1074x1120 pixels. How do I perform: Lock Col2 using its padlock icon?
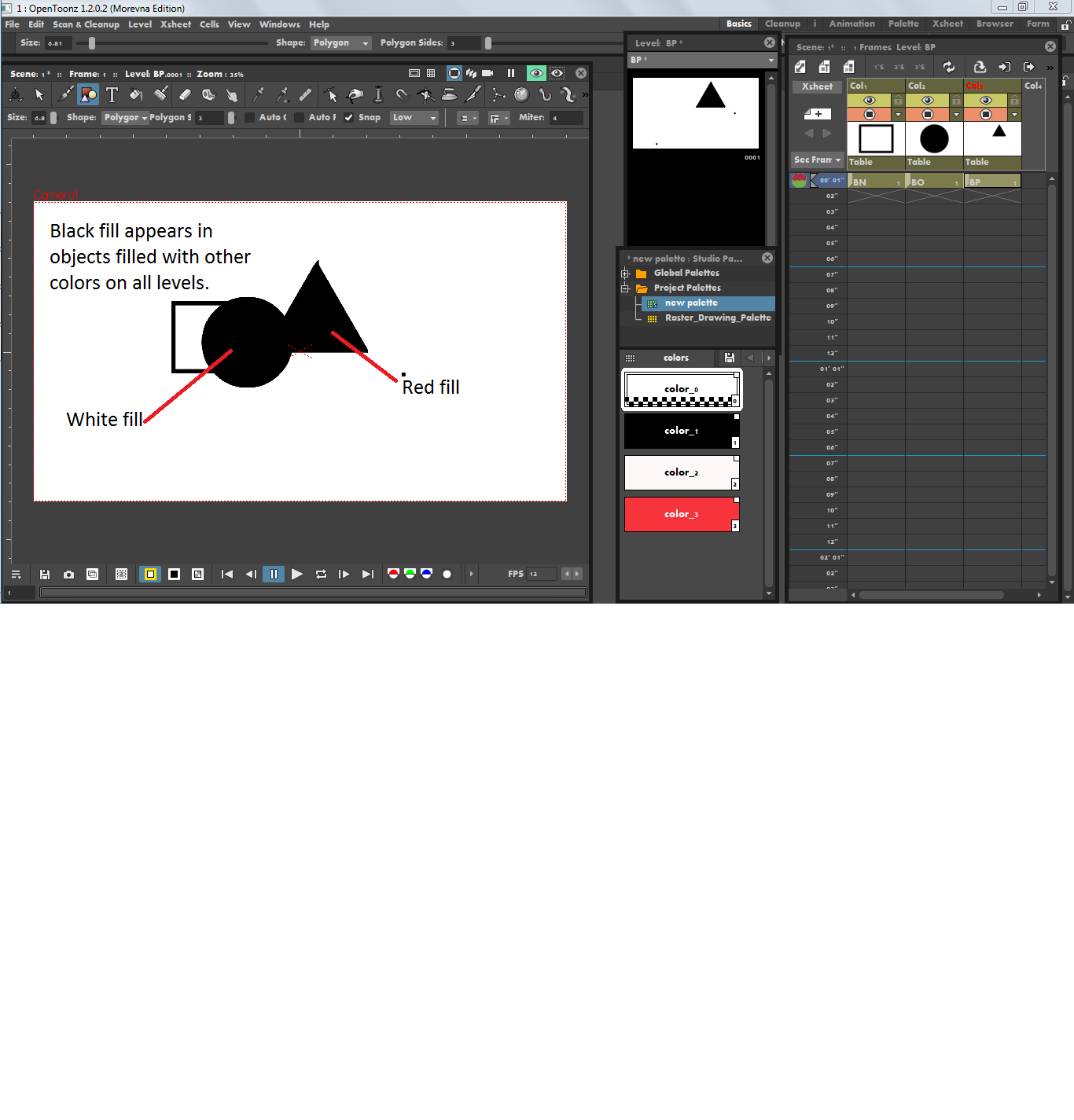click(956, 100)
